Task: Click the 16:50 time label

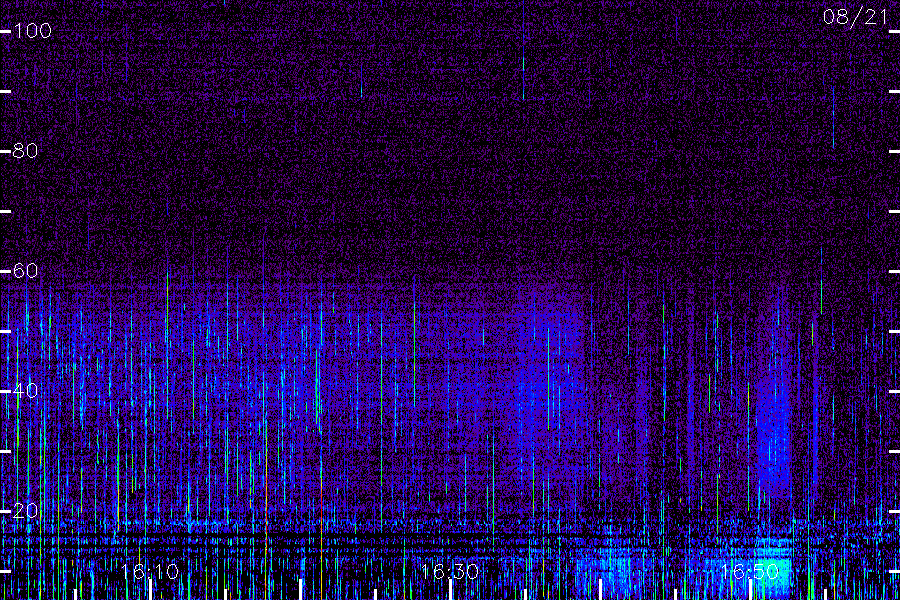Action: click(x=750, y=571)
